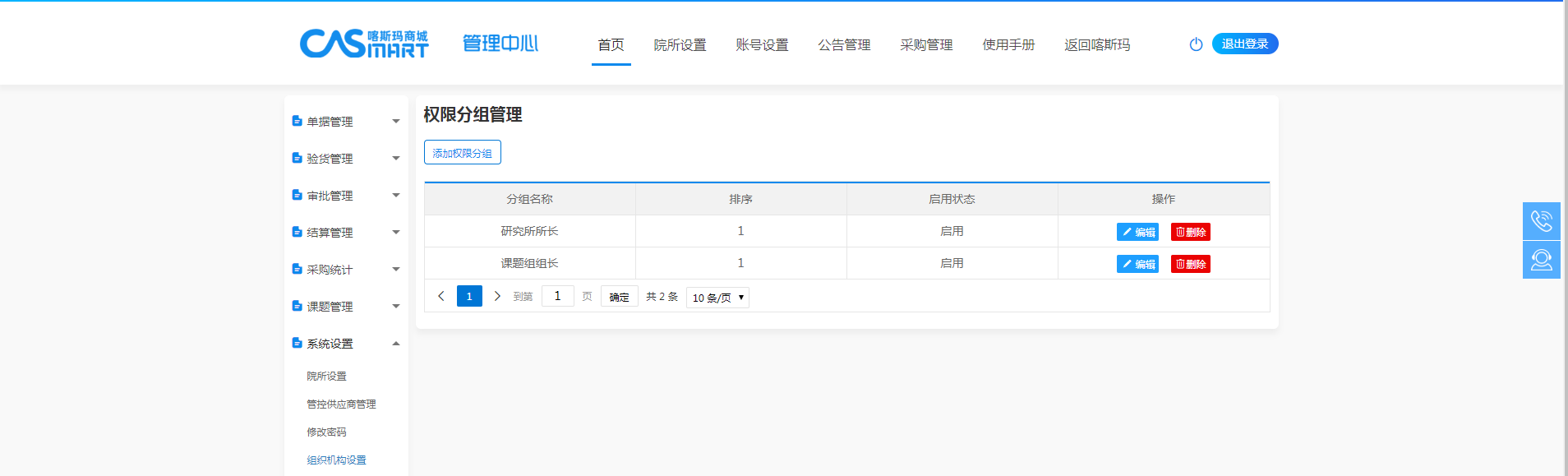Open 修改密码 under 系统设置
Viewport: 1568px width, 476px height.
pos(326,432)
